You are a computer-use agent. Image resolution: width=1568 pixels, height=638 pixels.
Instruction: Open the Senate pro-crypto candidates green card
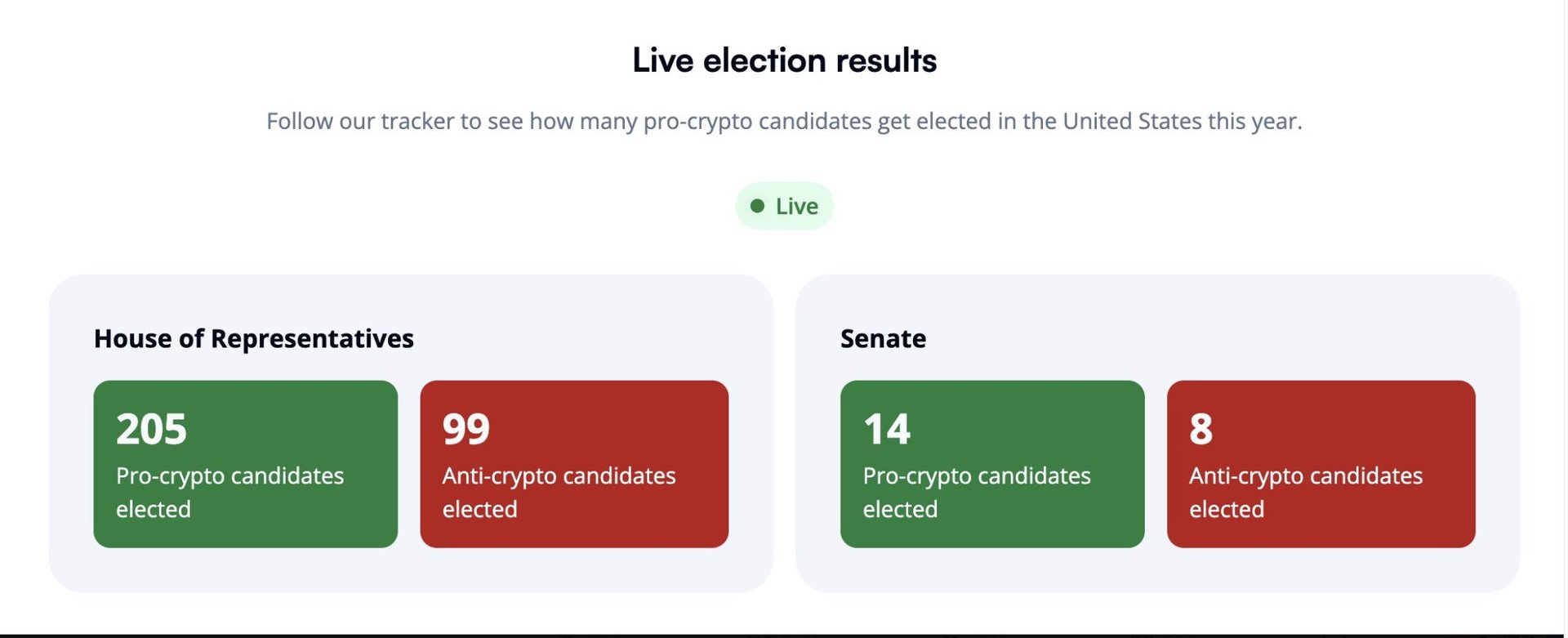(x=992, y=464)
